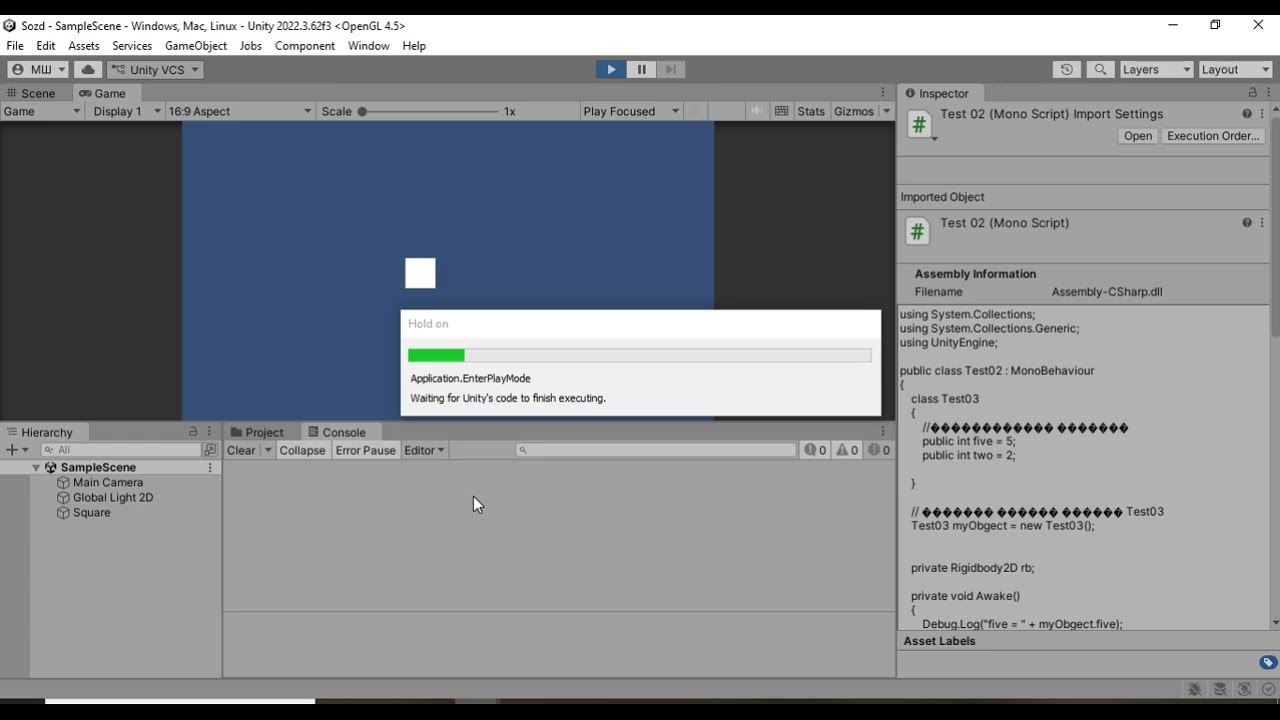
Task: Toggle the Gizmos button
Action: pos(854,111)
